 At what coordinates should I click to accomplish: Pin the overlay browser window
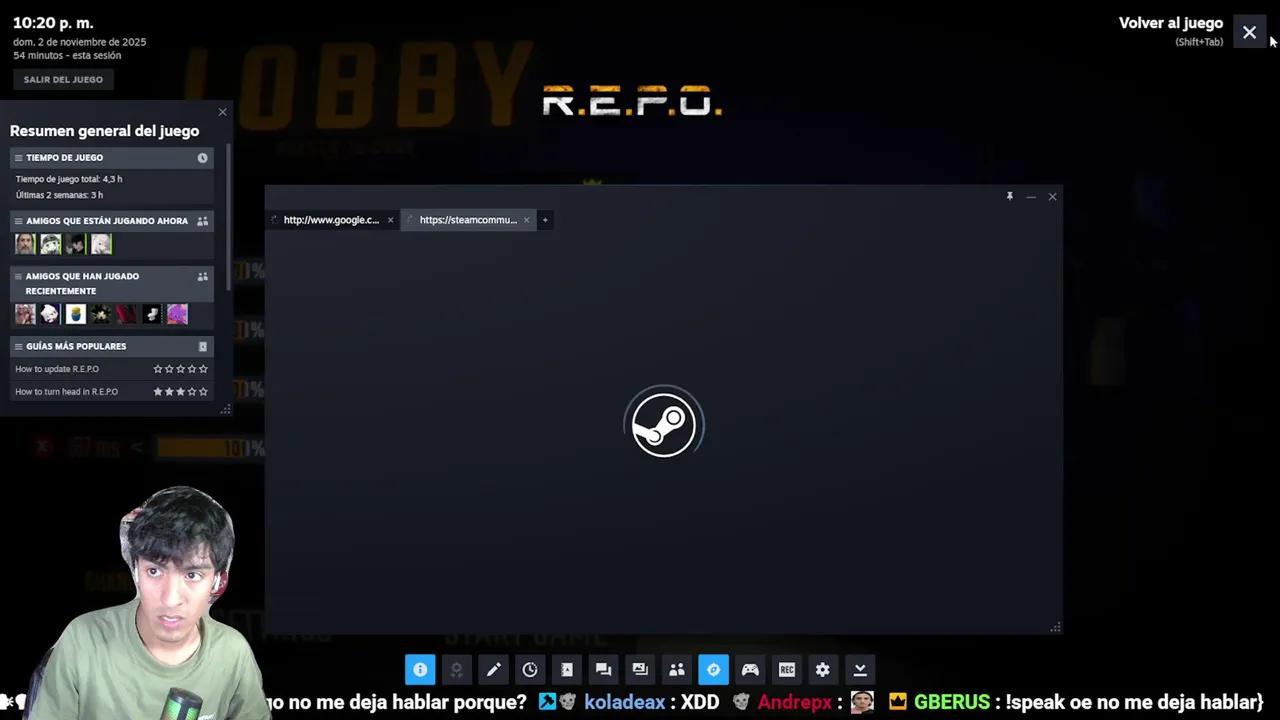click(1010, 196)
